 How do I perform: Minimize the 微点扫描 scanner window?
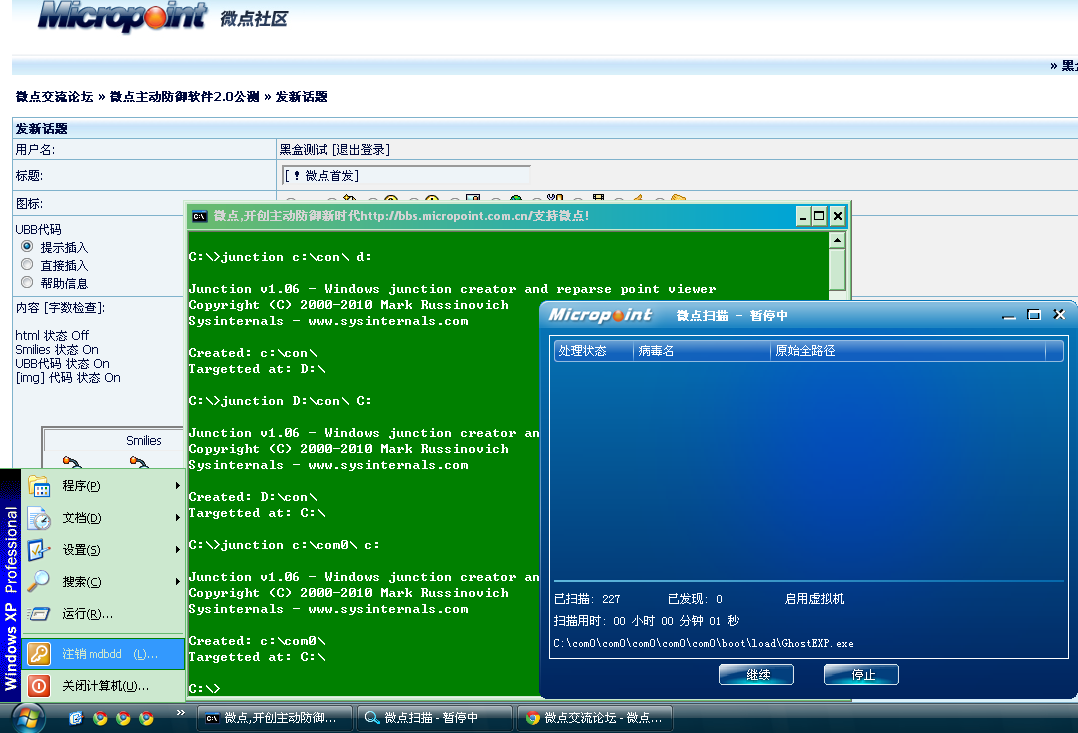(x=1009, y=316)
